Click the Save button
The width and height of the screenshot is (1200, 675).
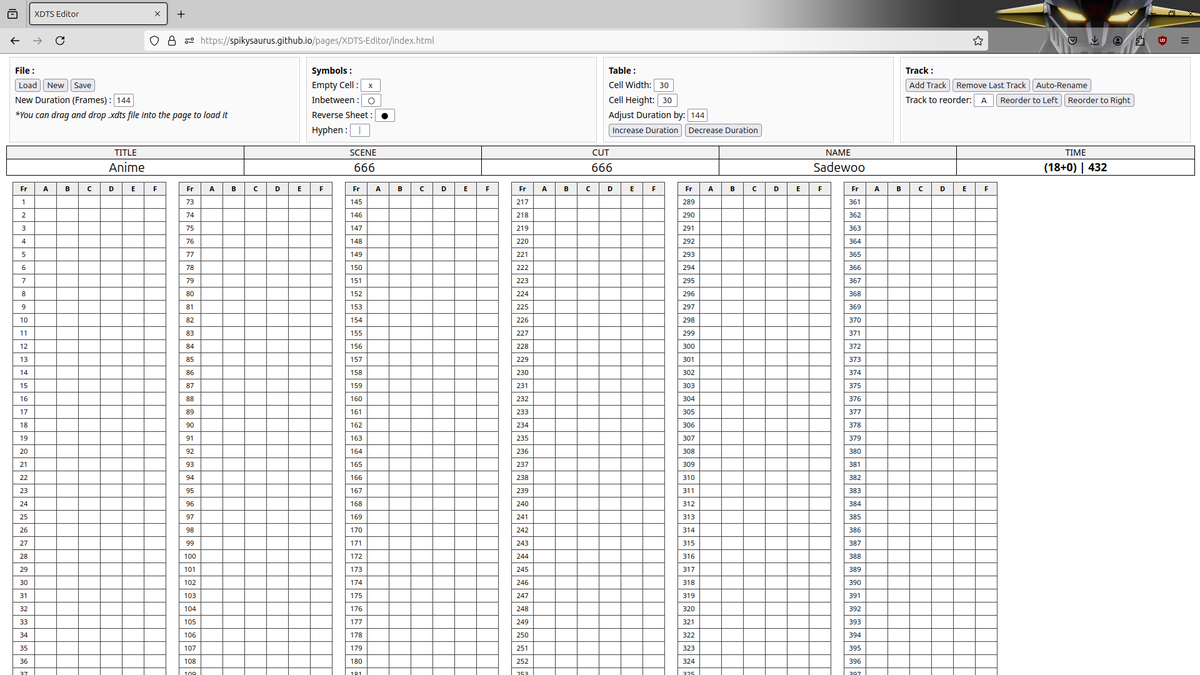click(83, 85)
